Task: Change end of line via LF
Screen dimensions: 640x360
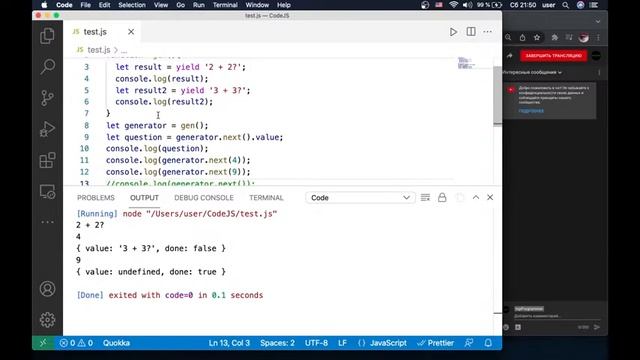Action: tap(342, 343)
